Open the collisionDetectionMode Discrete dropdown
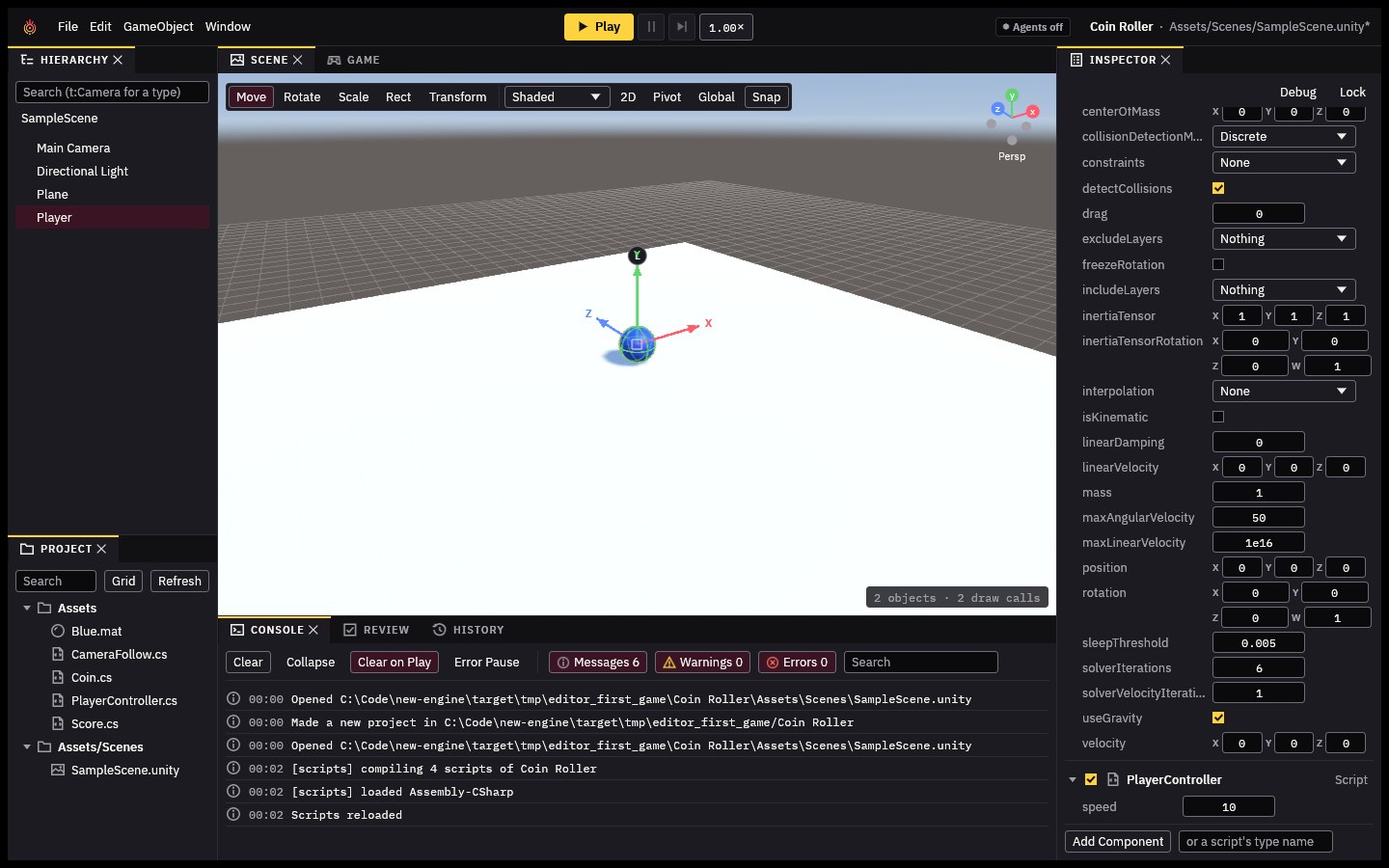This screenshot has height=868, width=1389. pos(1284,137)
